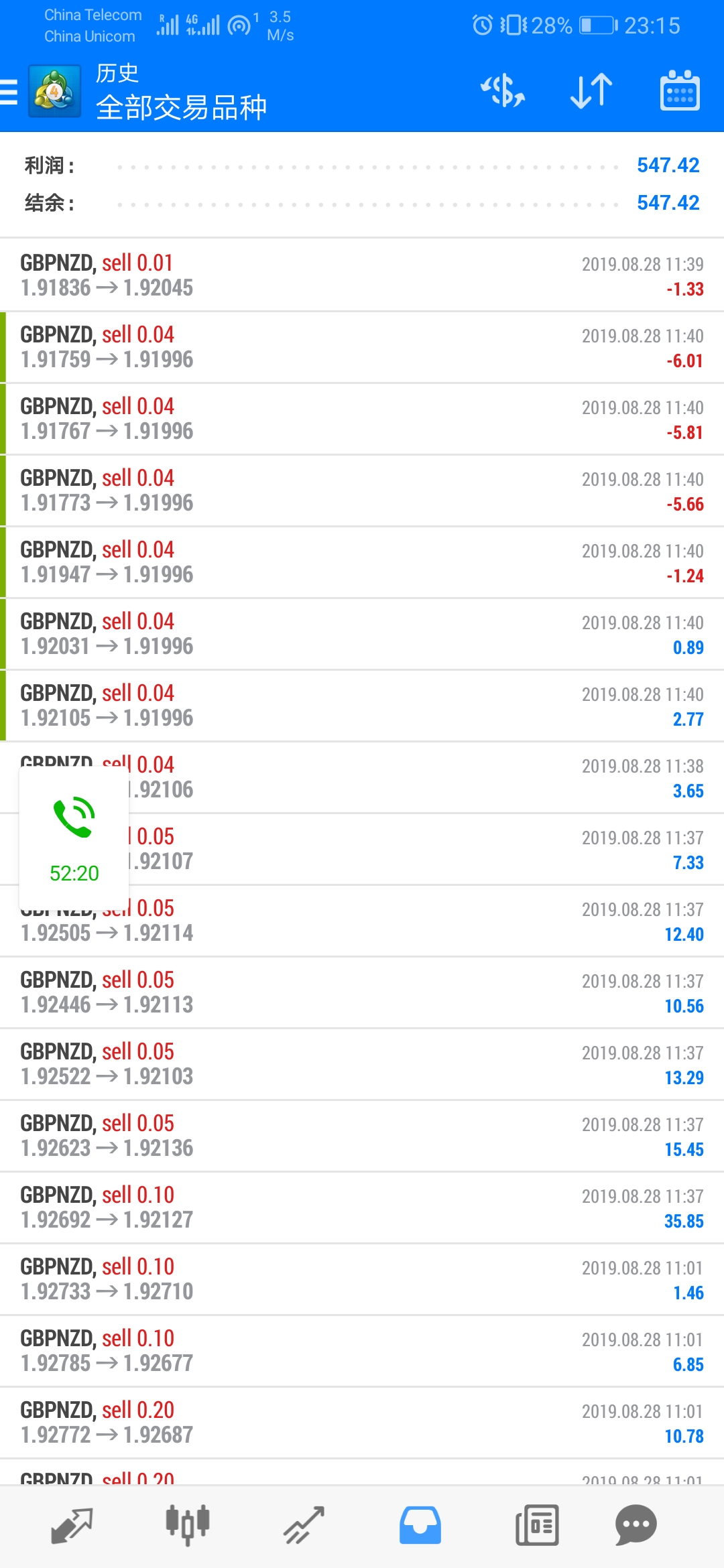724x1568 pixels.
Task: Select the trade with loss -6.01
Action: coord(362,347)
